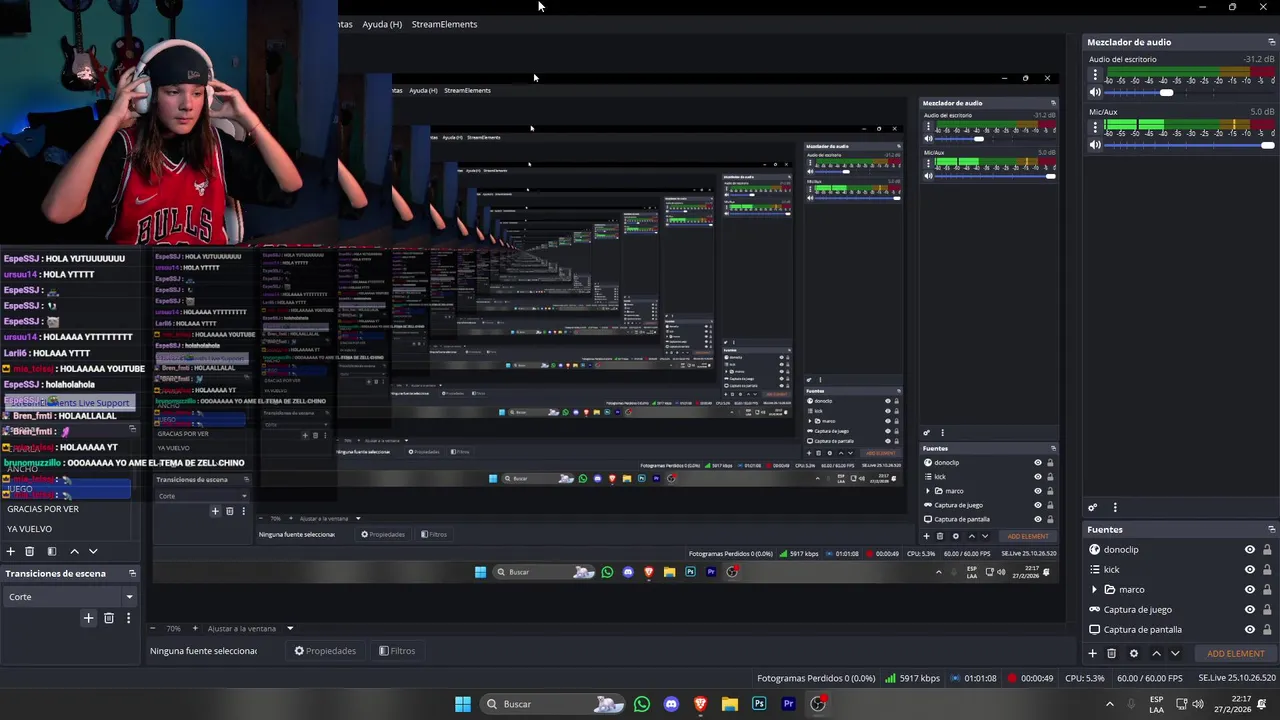Image resolution: width=1280 pixels, height=720 pixels.
Task: Open the main Ajustar a la ventana dropdown arrow
Action: tap(290, 629)
